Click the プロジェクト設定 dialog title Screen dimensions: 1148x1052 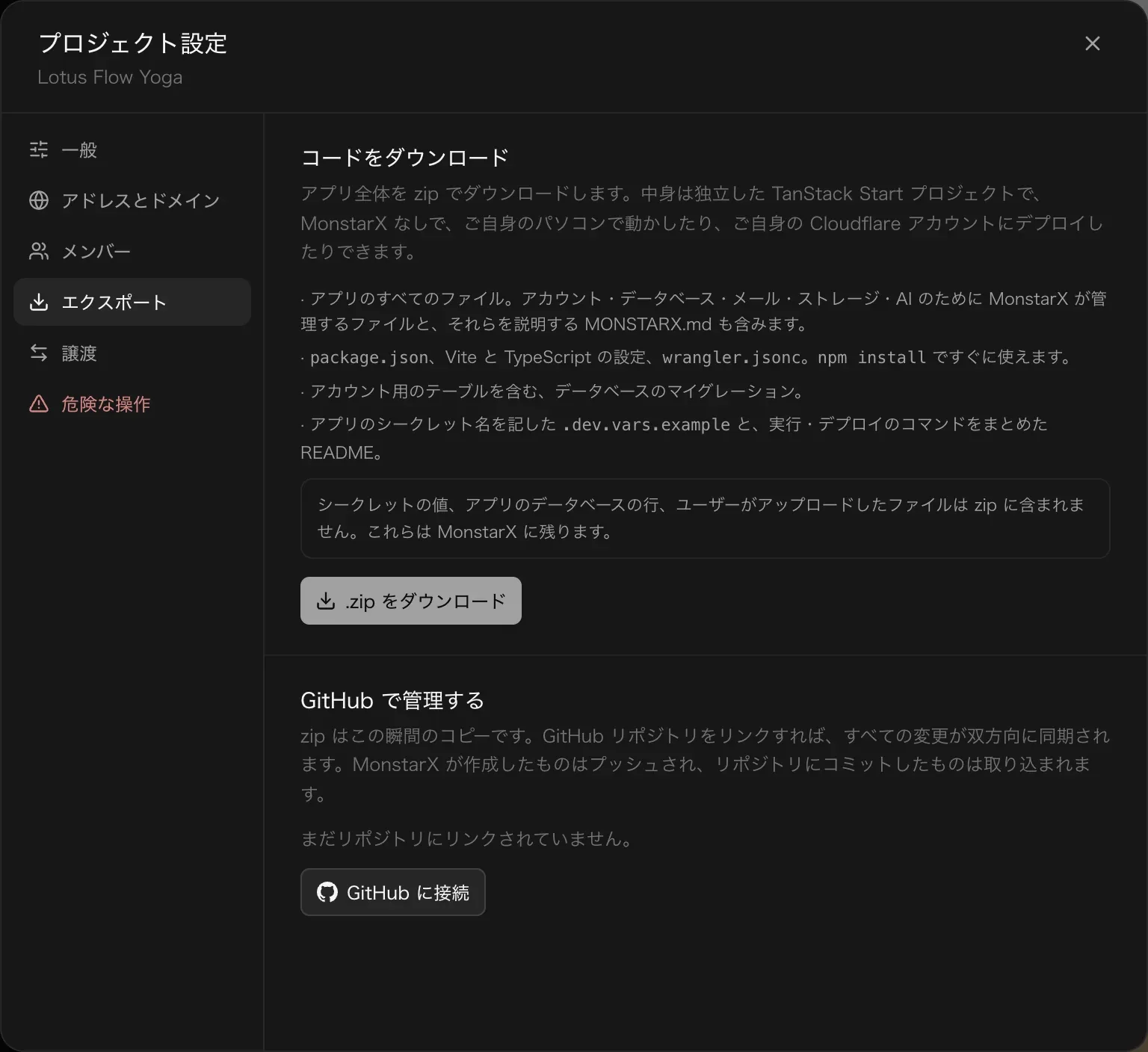[132, 43]
